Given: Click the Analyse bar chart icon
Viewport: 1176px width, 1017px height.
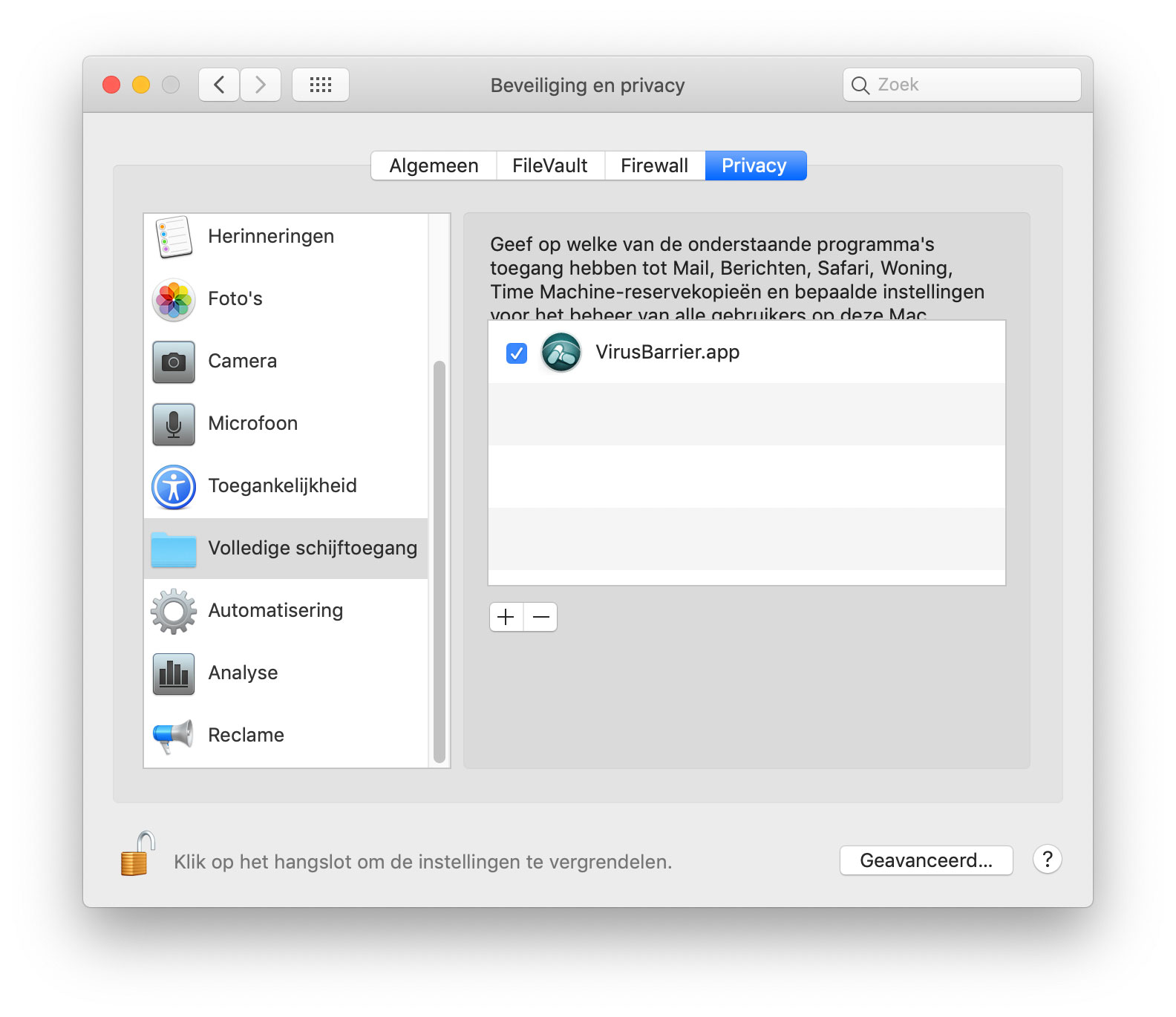Looking at the screenshot, I should tap(174, 674).
